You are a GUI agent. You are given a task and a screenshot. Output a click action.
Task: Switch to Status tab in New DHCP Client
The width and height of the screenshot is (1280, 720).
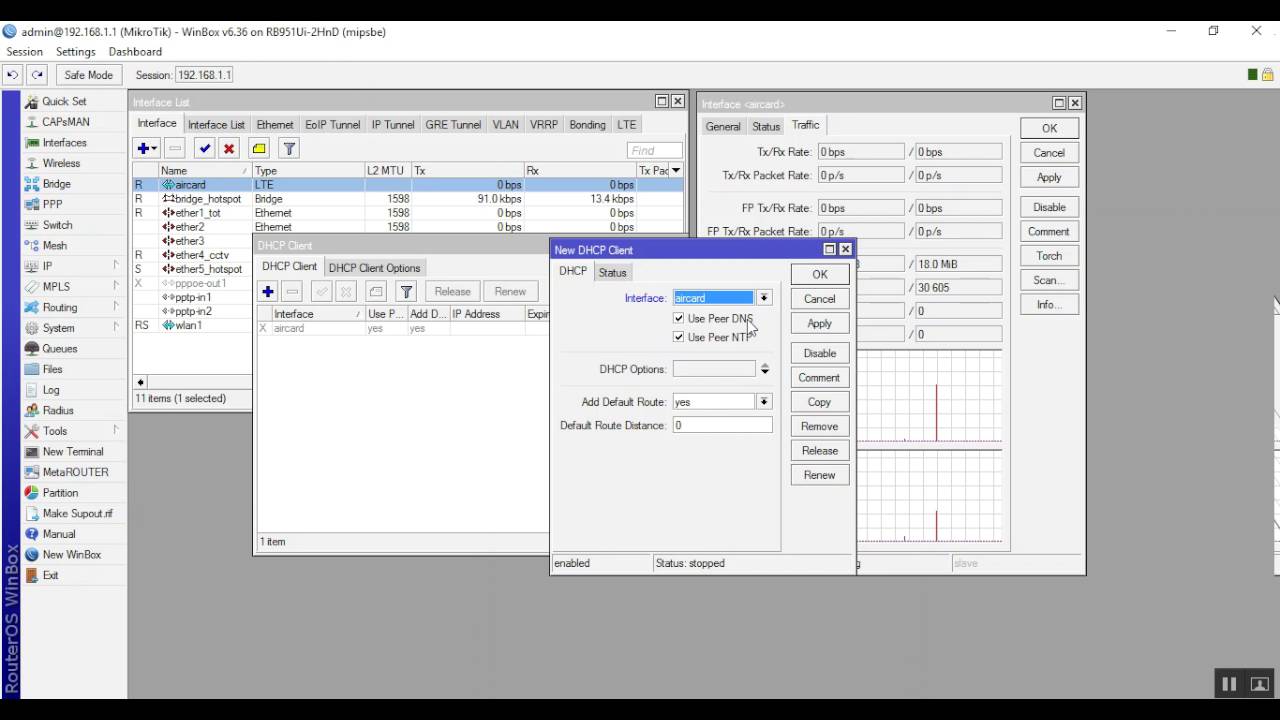pyautogui.click(x=612, y=272)
